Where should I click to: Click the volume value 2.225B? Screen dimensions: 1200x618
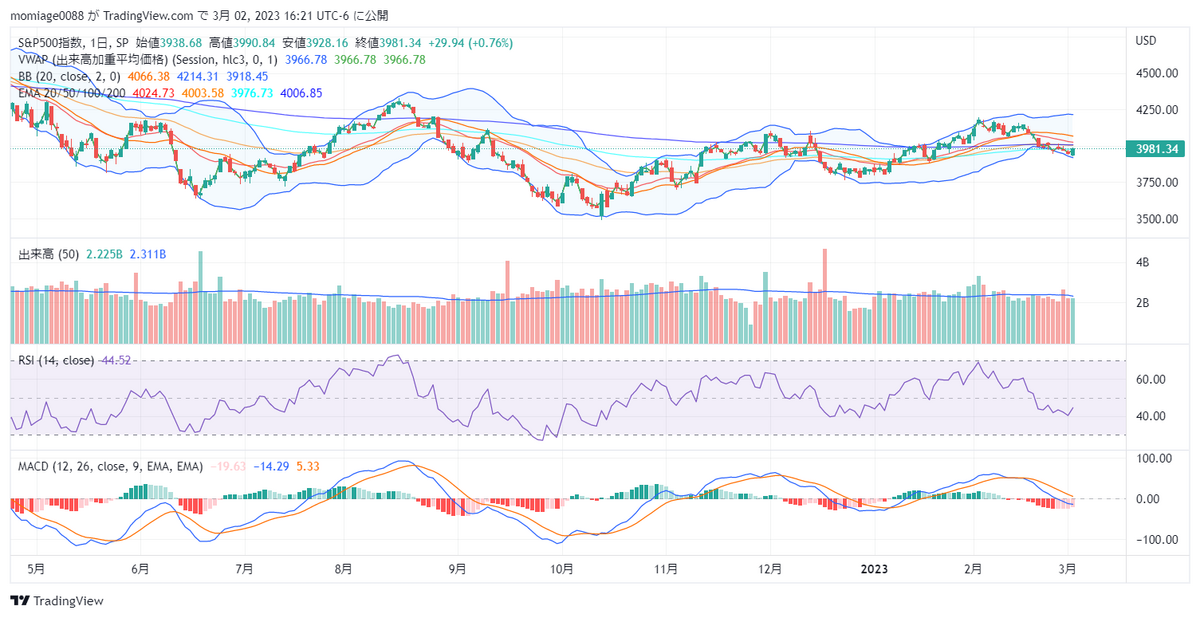[105, 255]
